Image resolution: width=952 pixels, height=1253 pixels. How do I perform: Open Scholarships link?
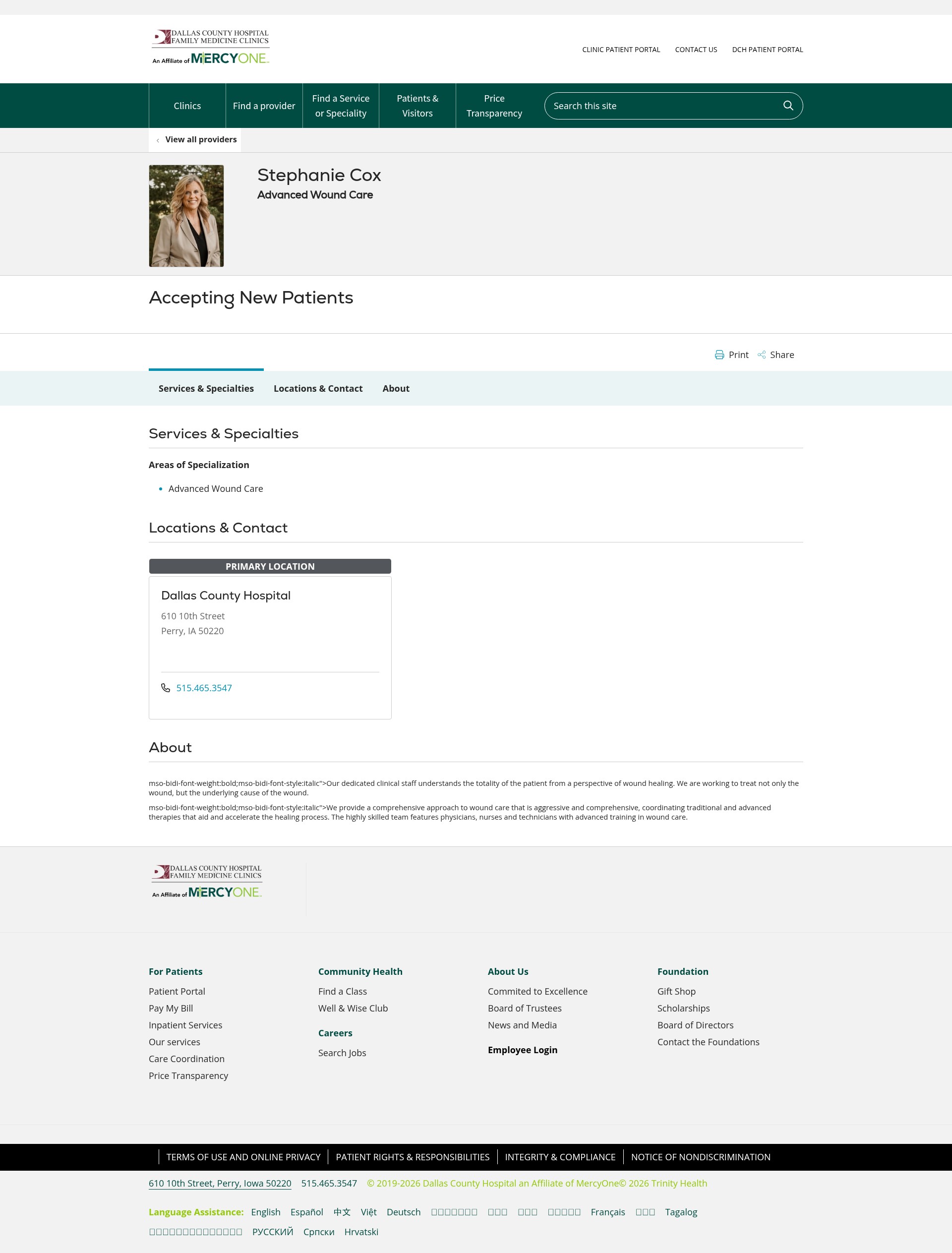click(x=683, y=1008)
